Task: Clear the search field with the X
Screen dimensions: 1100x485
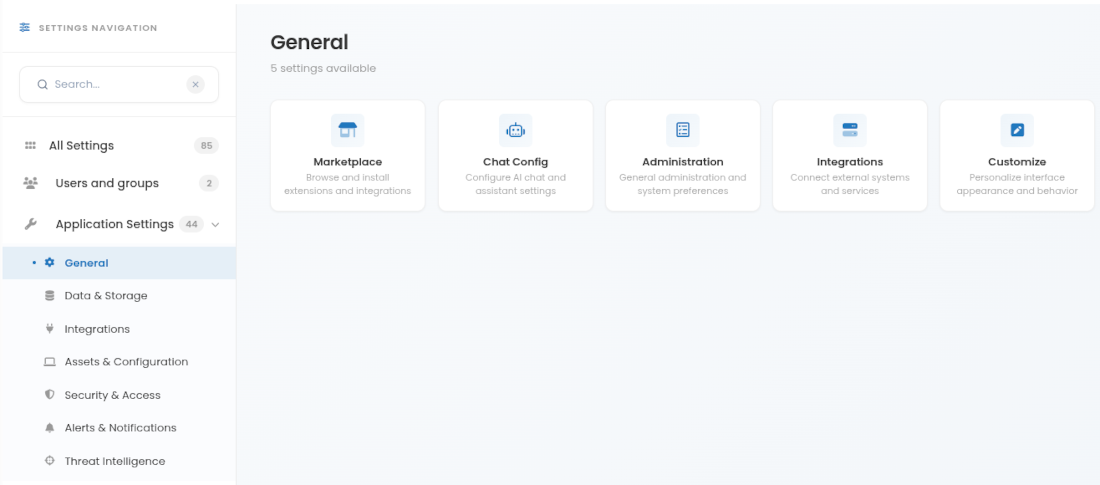Action: tap(196, 84)
